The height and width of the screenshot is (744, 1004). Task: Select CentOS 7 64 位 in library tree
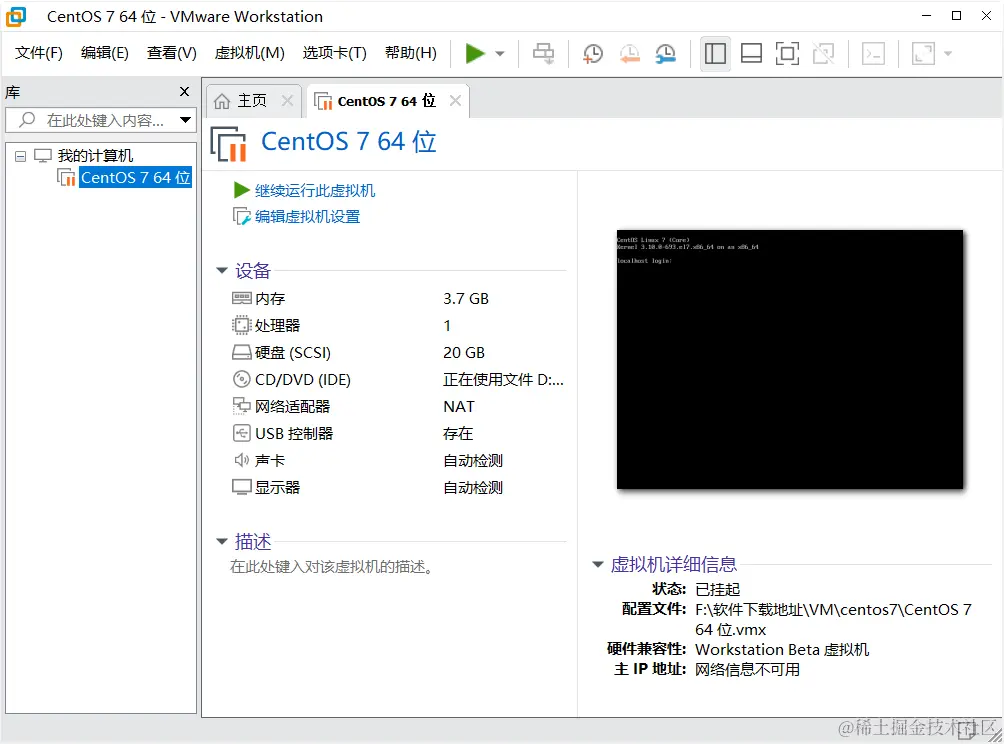click(135, 177)
